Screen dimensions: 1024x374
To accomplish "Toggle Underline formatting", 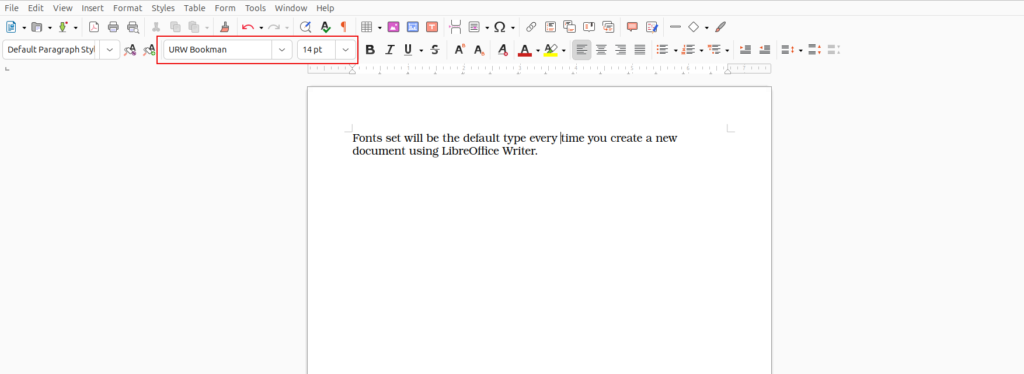I will (408, 50).
